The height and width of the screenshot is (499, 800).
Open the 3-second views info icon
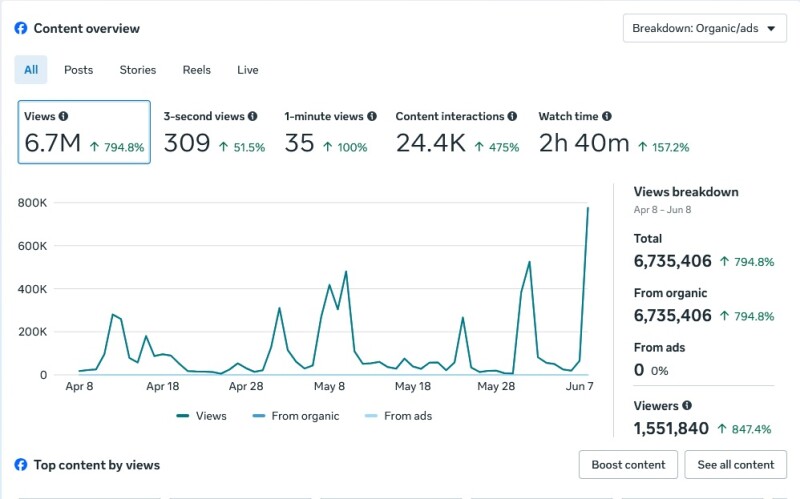253,116
